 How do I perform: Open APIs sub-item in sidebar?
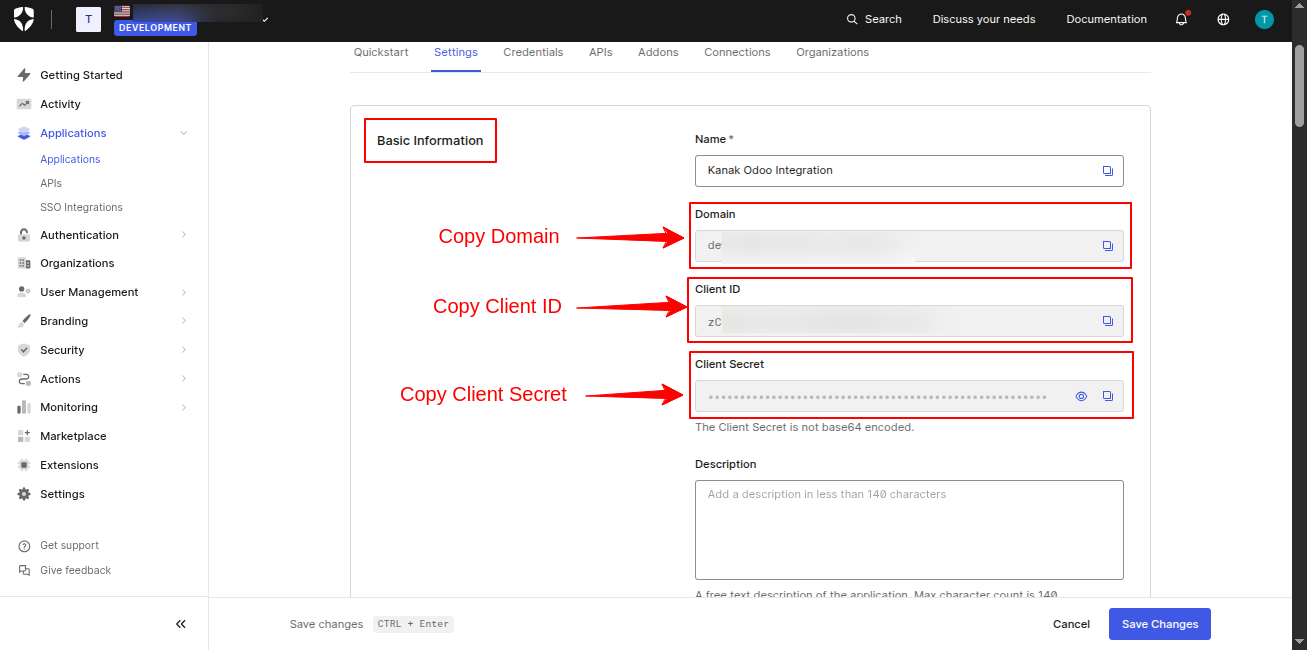tap(51, 183)
